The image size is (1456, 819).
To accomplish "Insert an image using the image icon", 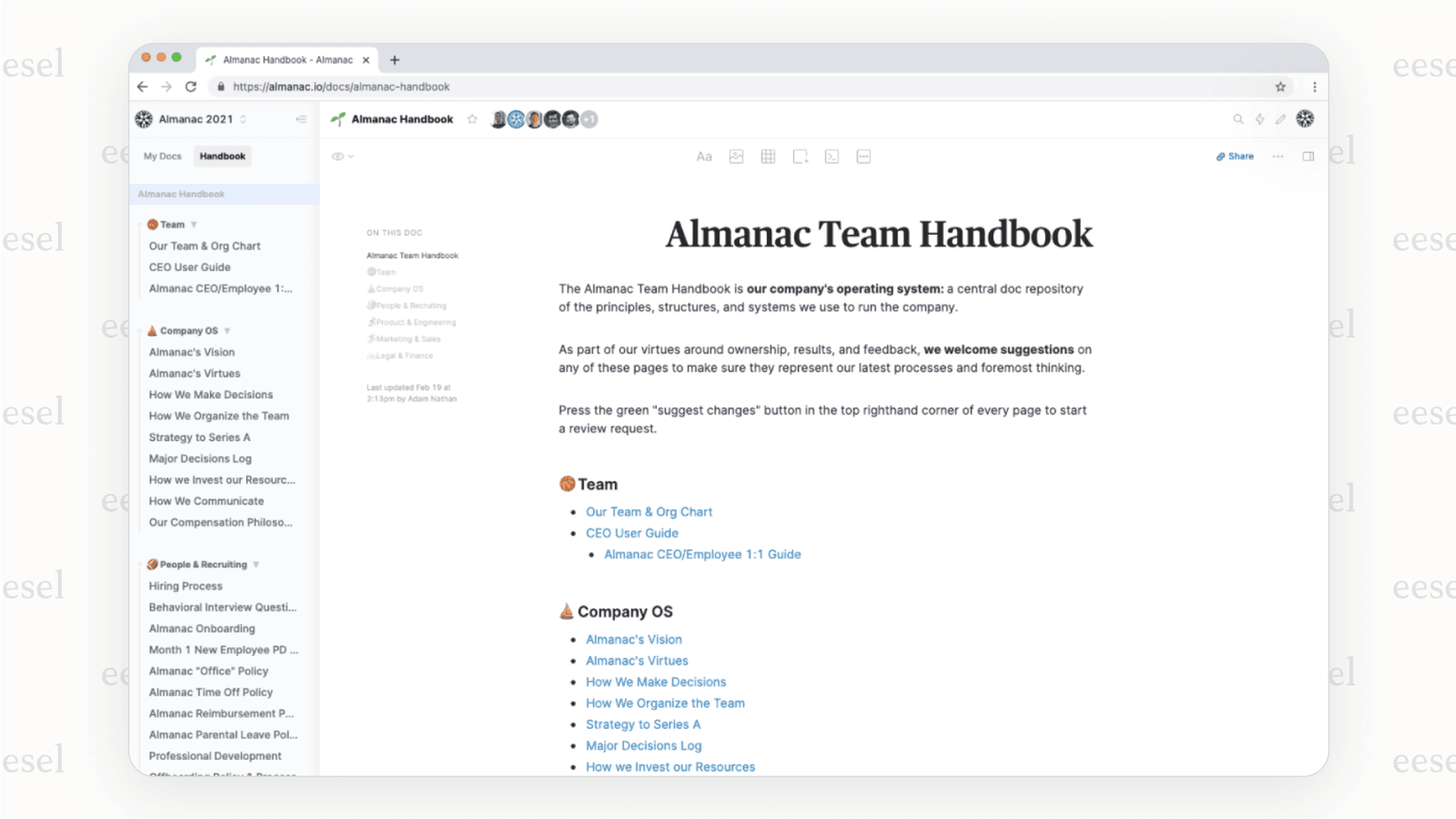I will pyautogui.click(x=736, y=156).
